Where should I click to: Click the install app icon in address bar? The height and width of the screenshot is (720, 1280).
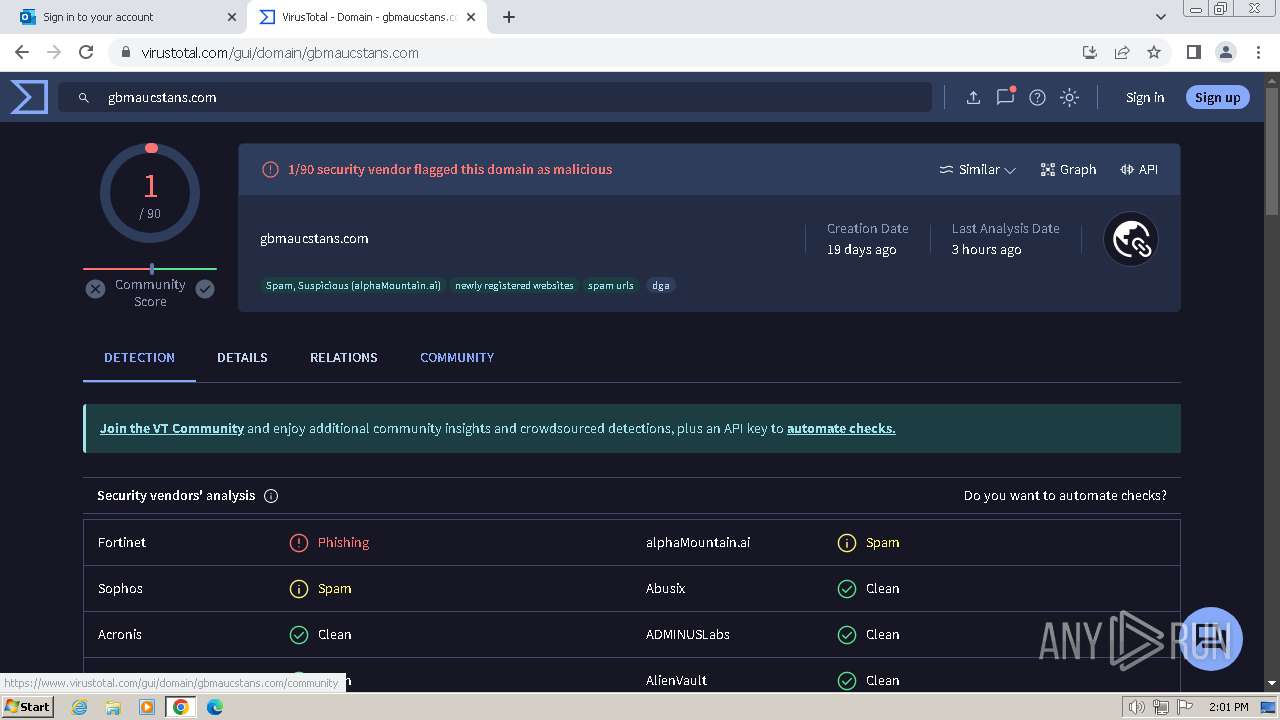click(x=1090, y=52)
